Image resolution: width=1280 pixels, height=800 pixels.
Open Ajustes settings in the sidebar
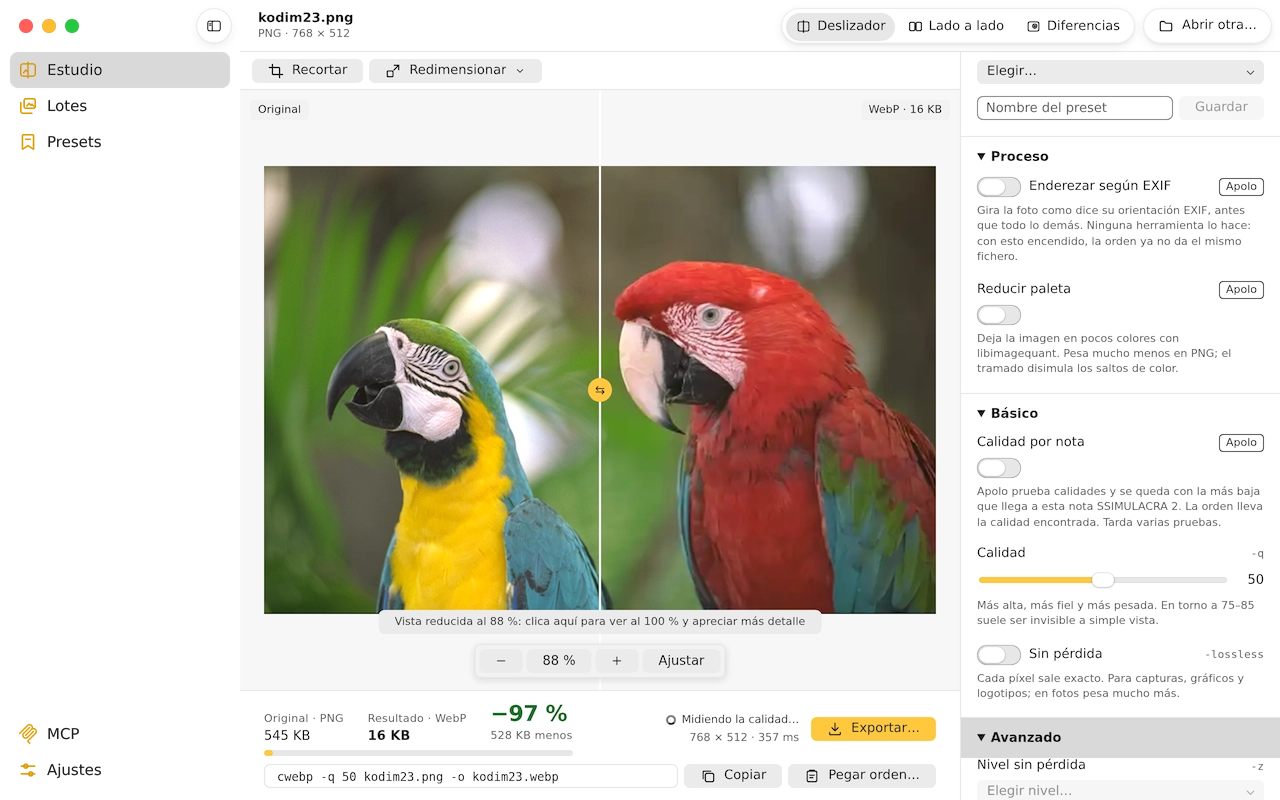[x=120, y=770]
